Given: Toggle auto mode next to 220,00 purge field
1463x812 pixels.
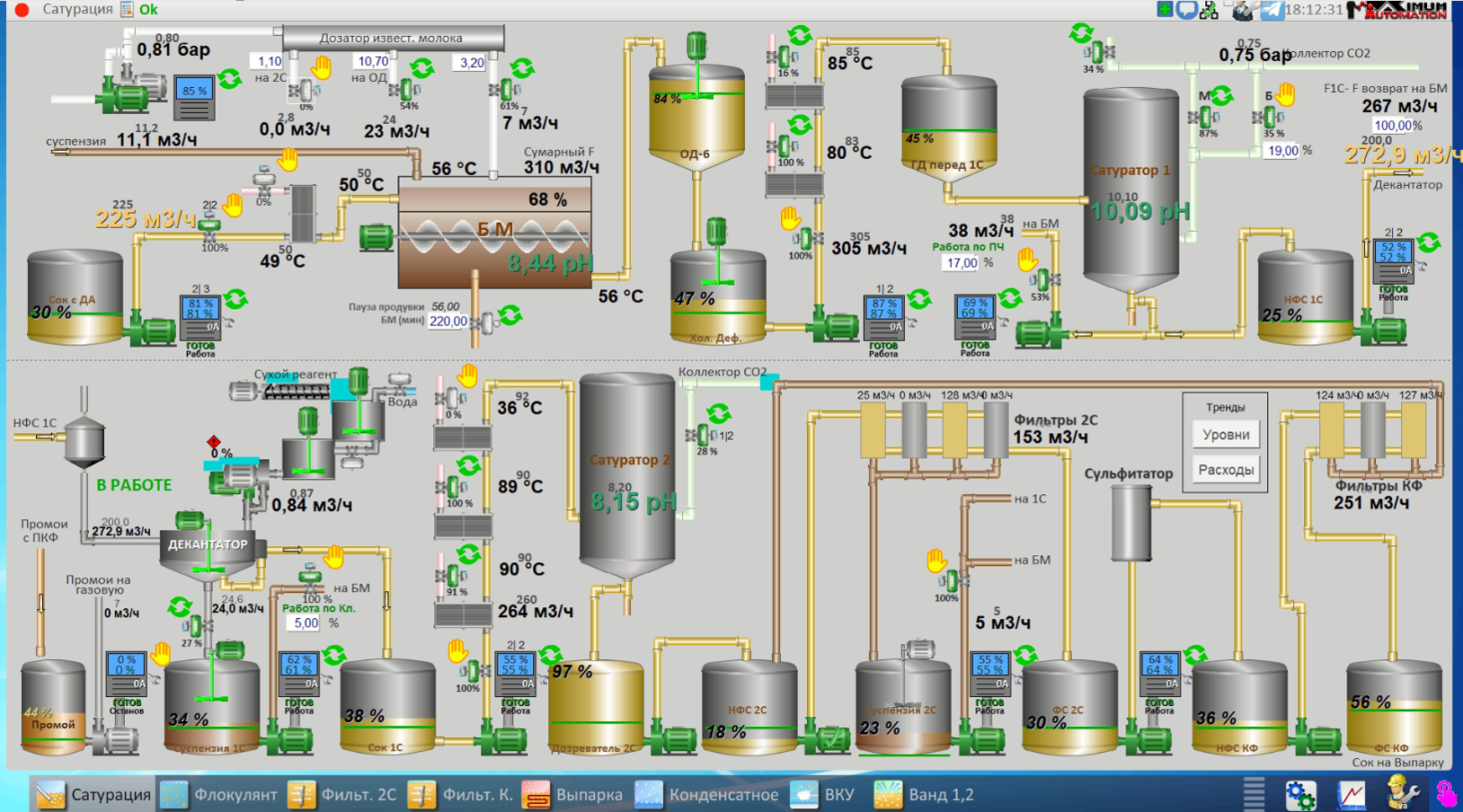Looking at the screenshot, I should 510,315.
